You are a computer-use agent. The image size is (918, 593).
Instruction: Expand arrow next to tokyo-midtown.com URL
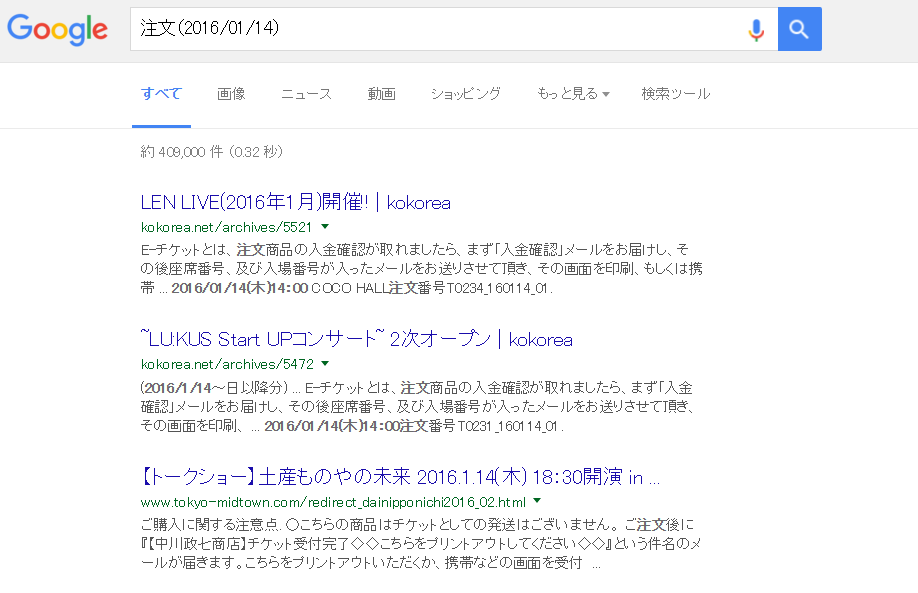point(537,501)
